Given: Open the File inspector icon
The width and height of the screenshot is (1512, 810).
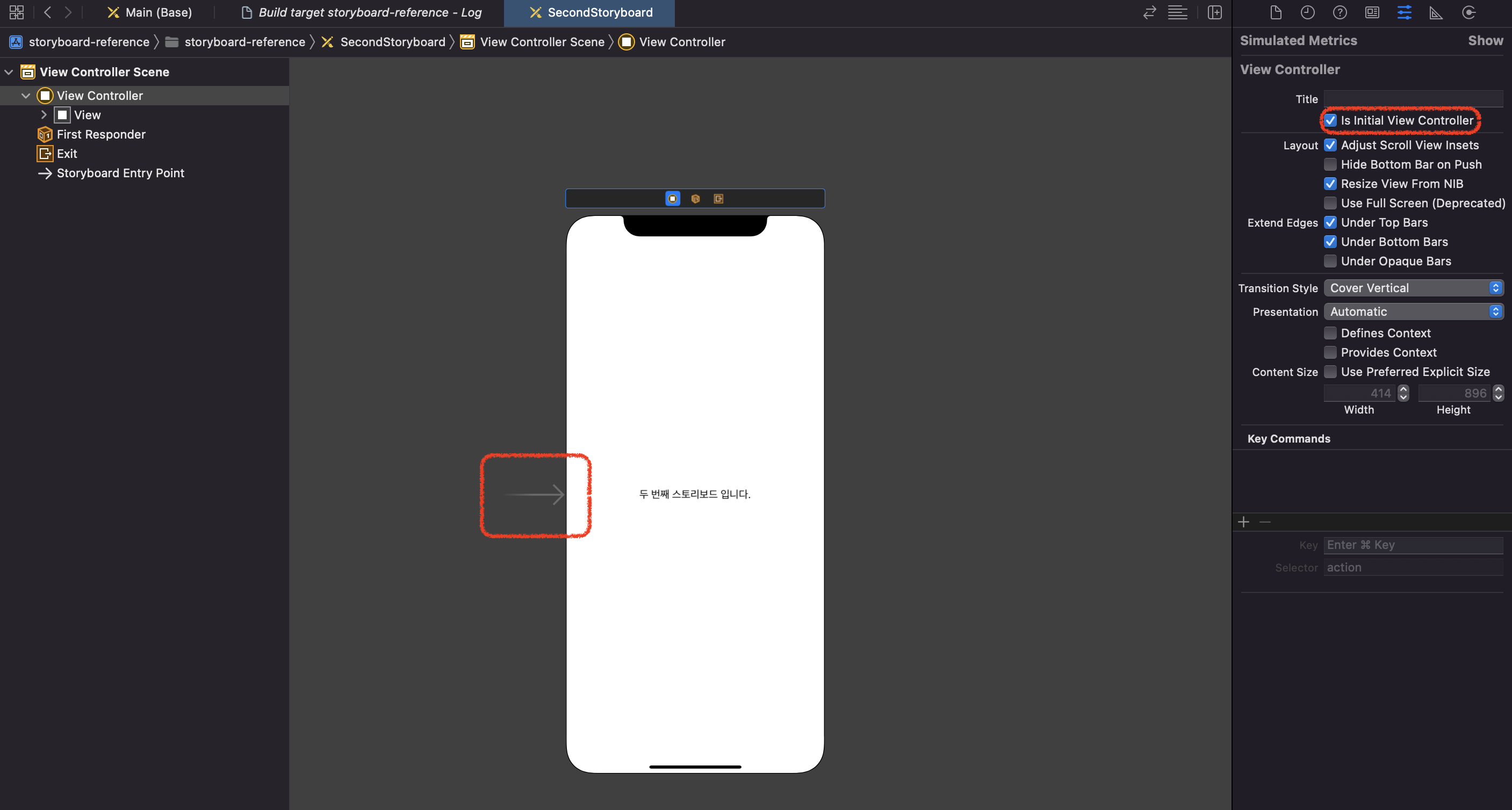Looking at the screenshot, I should (1276, 12).
